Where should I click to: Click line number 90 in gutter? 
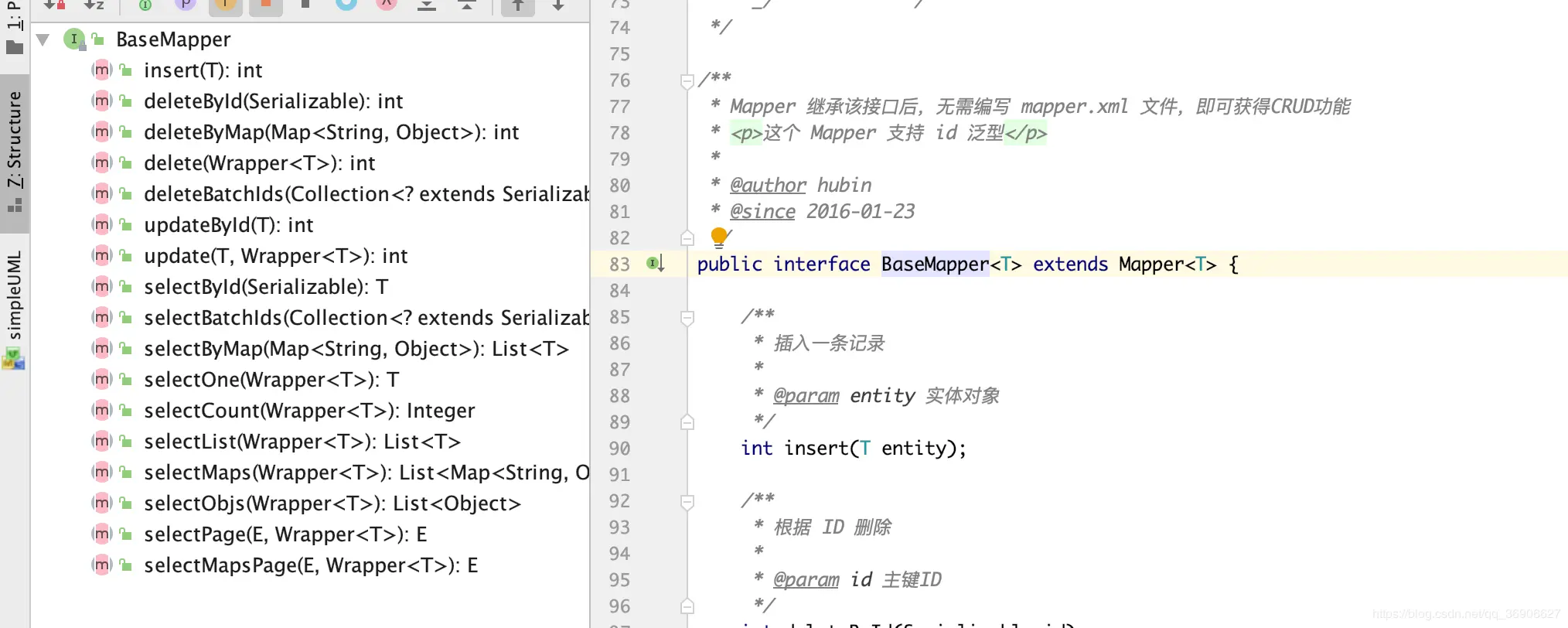[619, 449]
